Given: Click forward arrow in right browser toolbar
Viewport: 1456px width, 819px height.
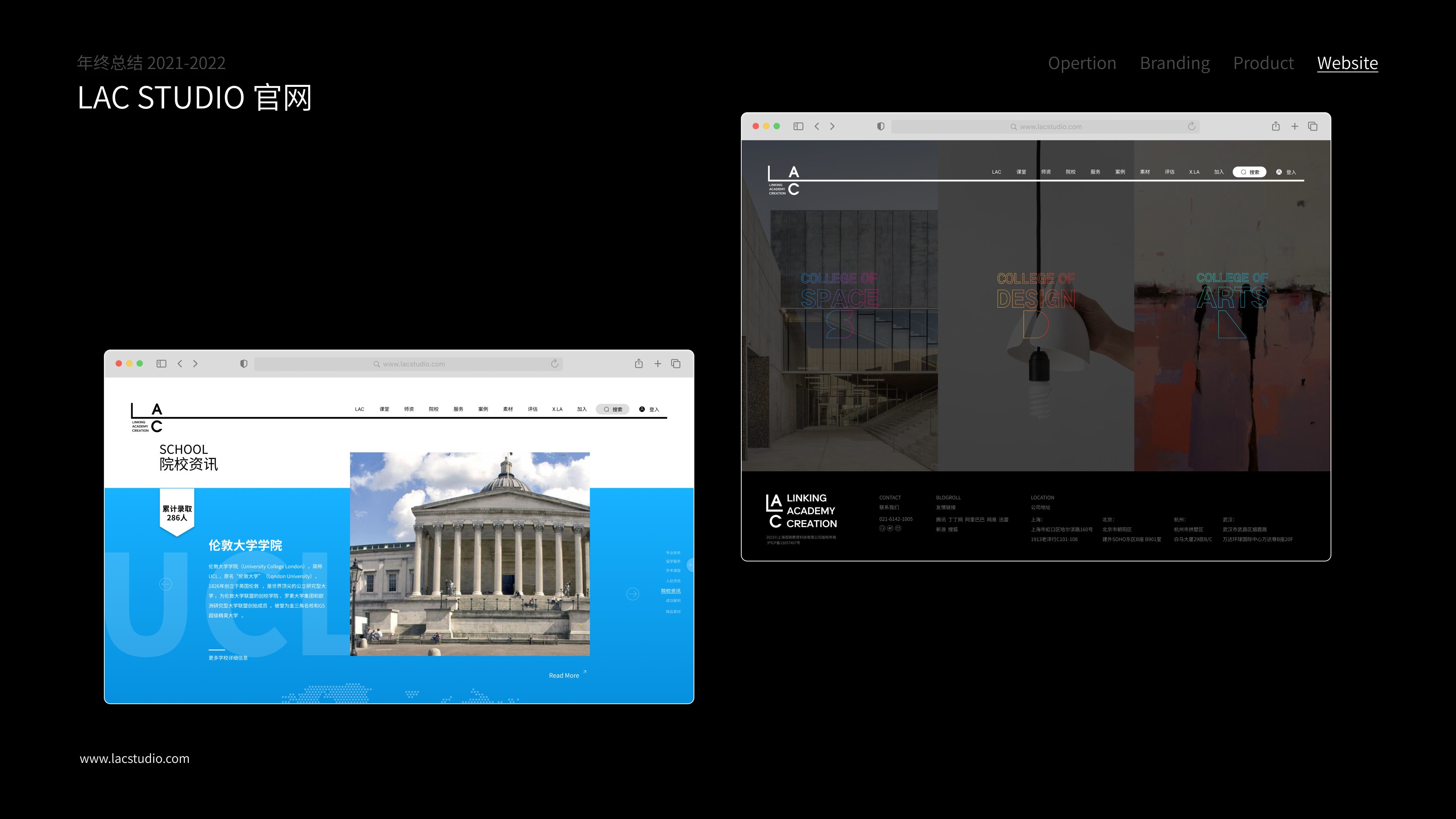Looking at the screenshot, I should [x=832, y=126].
